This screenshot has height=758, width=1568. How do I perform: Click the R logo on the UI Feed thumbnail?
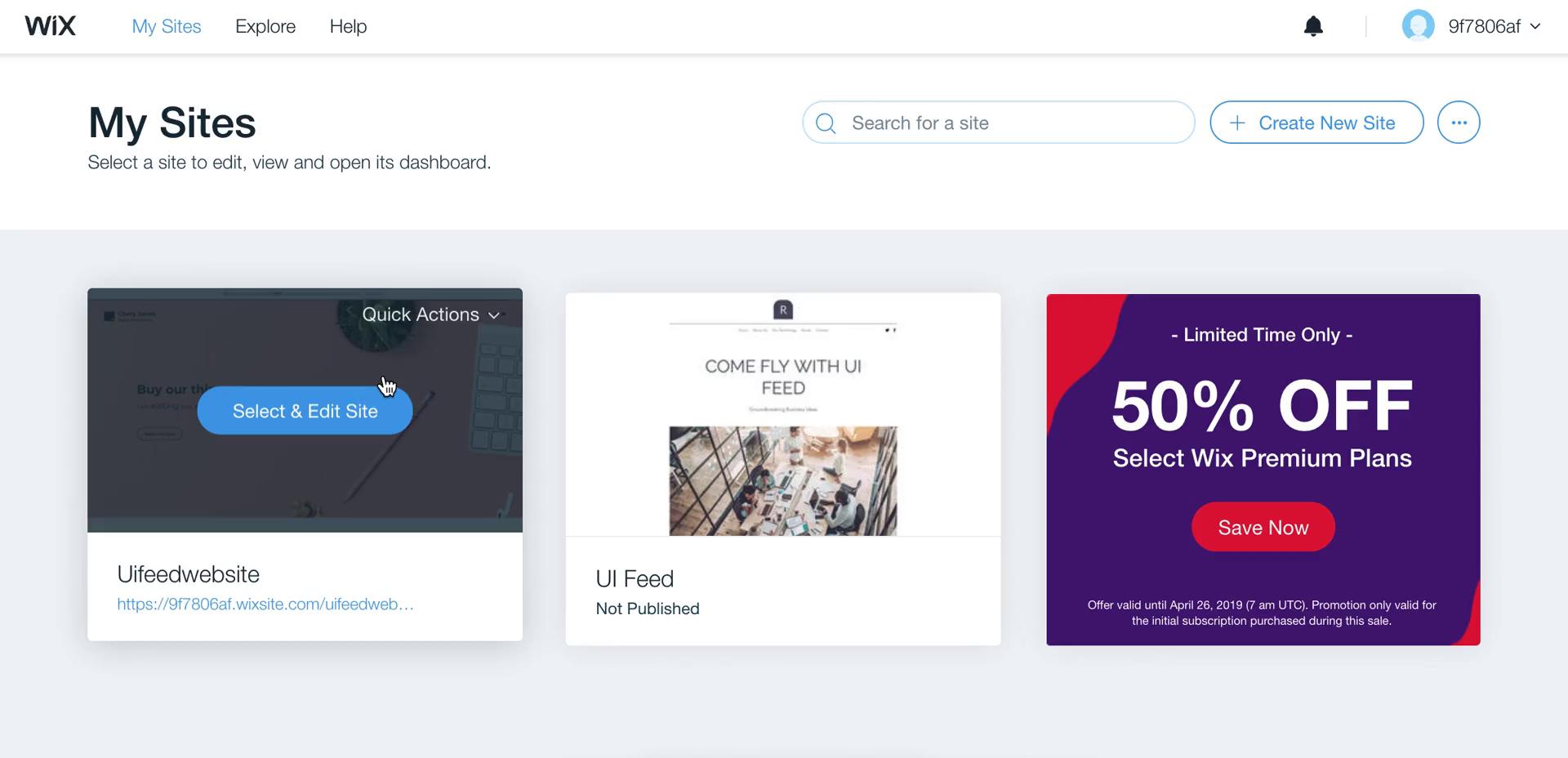pos(783,310)
